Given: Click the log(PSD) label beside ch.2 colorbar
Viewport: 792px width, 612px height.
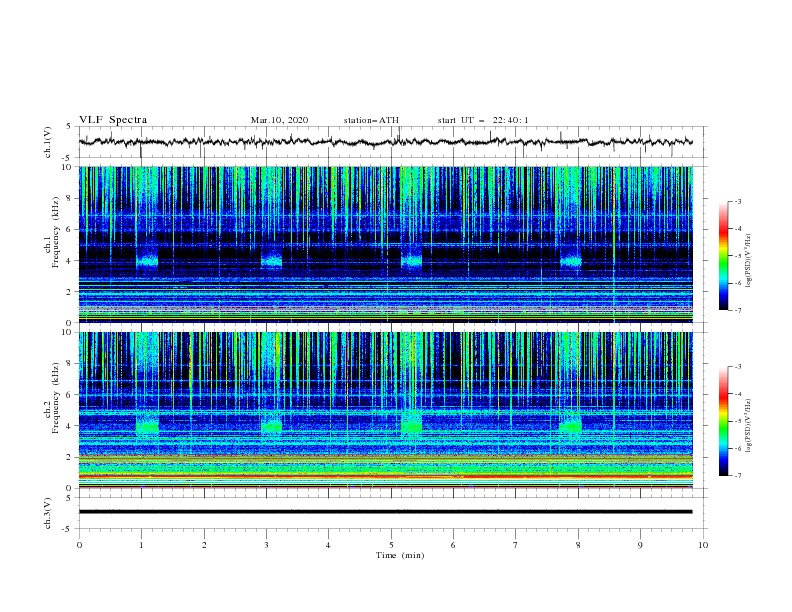Looking at the screenshot, I should [749, 425].
